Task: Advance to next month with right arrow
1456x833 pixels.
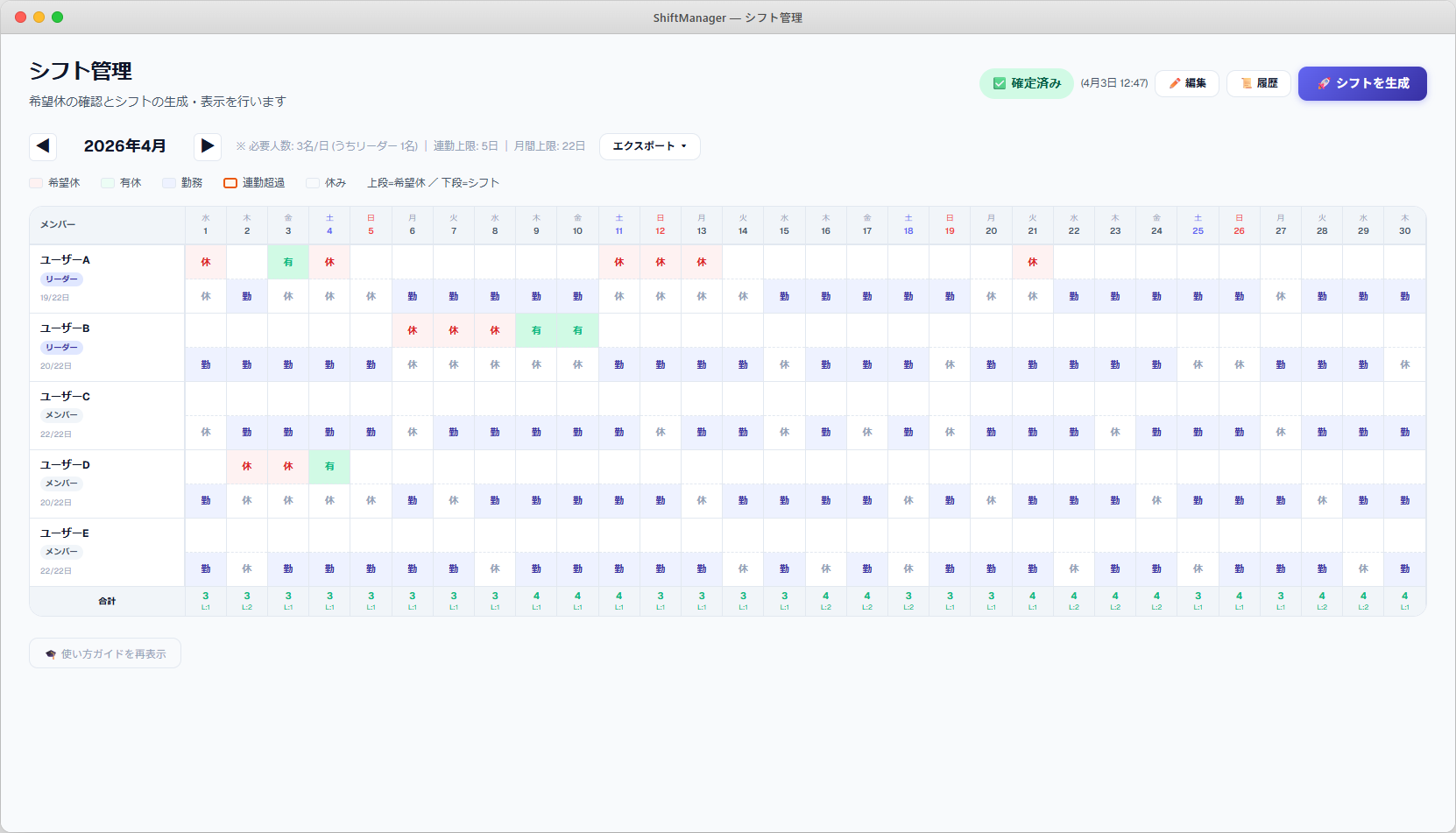Action: point(207,146)
